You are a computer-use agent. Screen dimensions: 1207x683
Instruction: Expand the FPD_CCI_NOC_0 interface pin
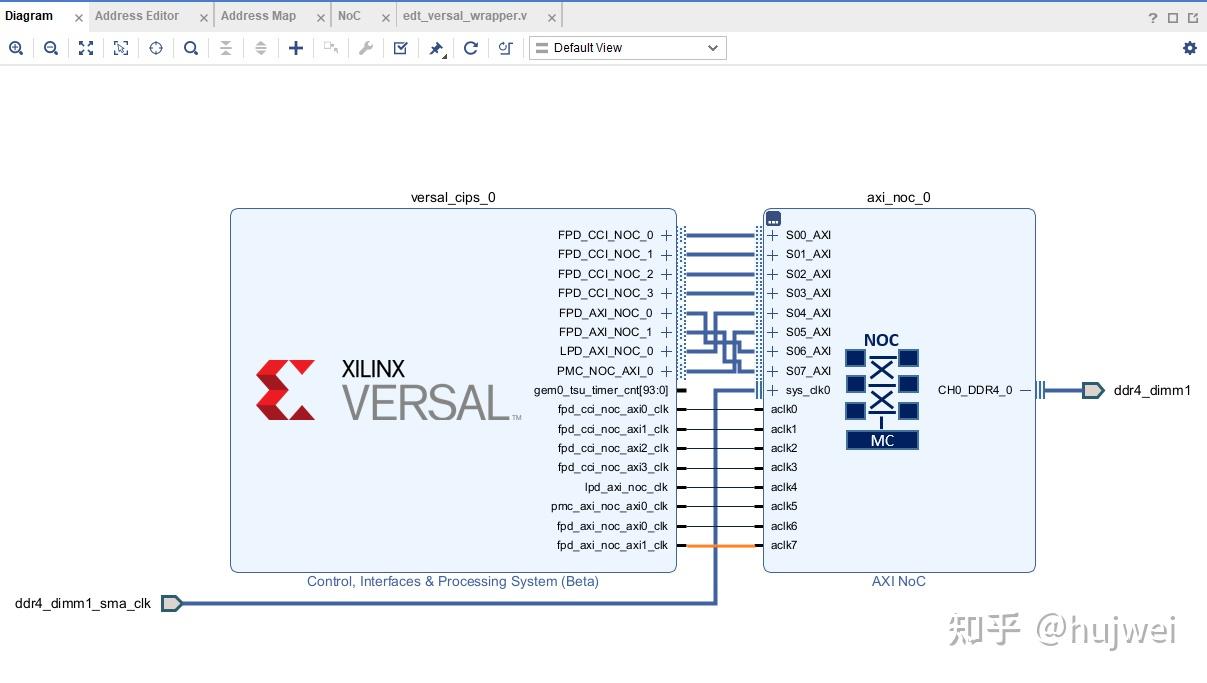[x=665, y=234]
